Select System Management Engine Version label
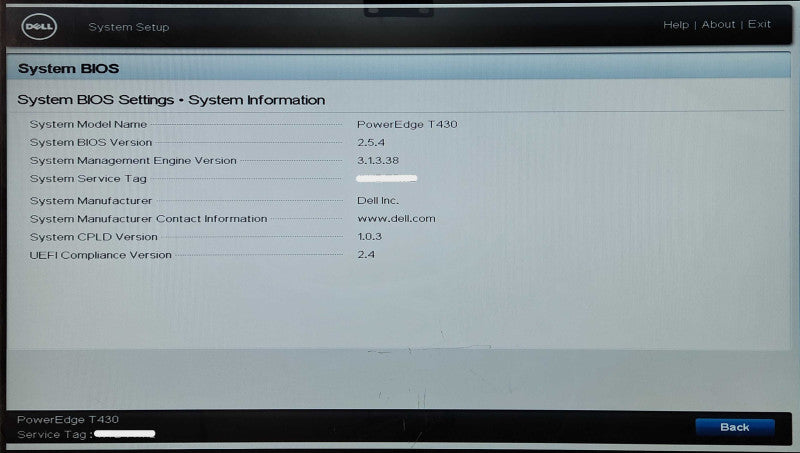The width and height of the screenshot is (800, 453). [x=133, y=160]
